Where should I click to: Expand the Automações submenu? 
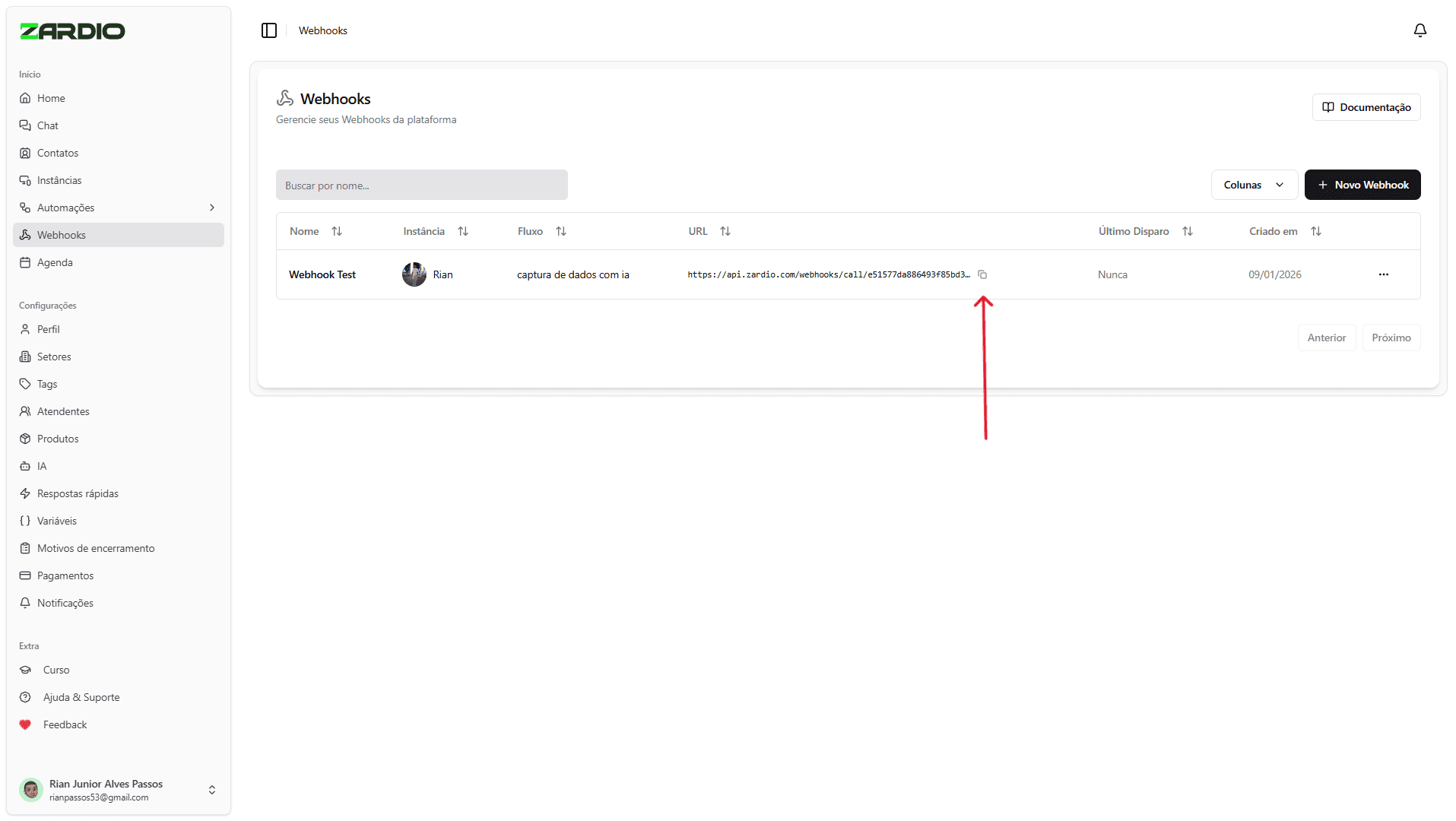coord(211,207)
